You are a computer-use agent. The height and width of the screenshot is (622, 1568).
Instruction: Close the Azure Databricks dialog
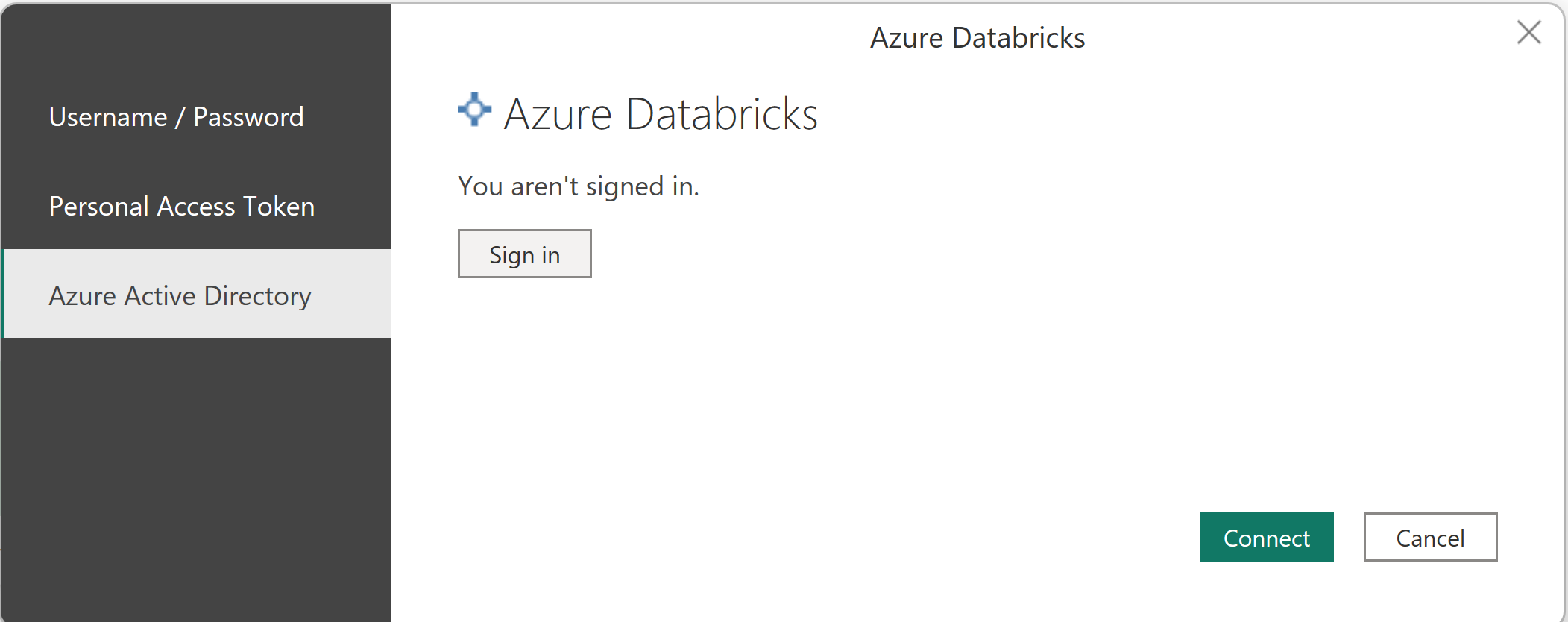coord(1528,33)
